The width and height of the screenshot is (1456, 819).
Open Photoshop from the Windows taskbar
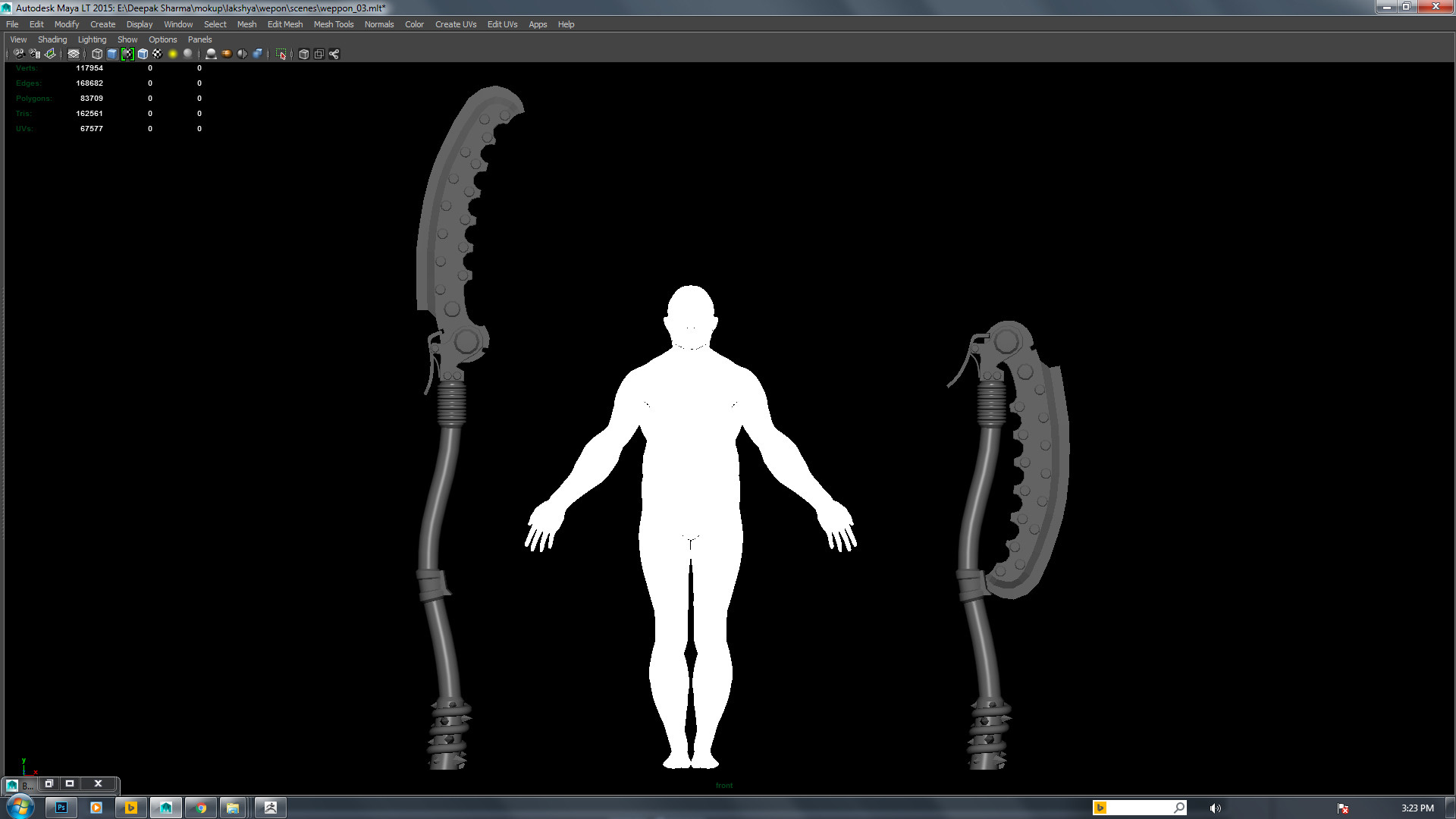pyautogui.click(x=61, y=808)
